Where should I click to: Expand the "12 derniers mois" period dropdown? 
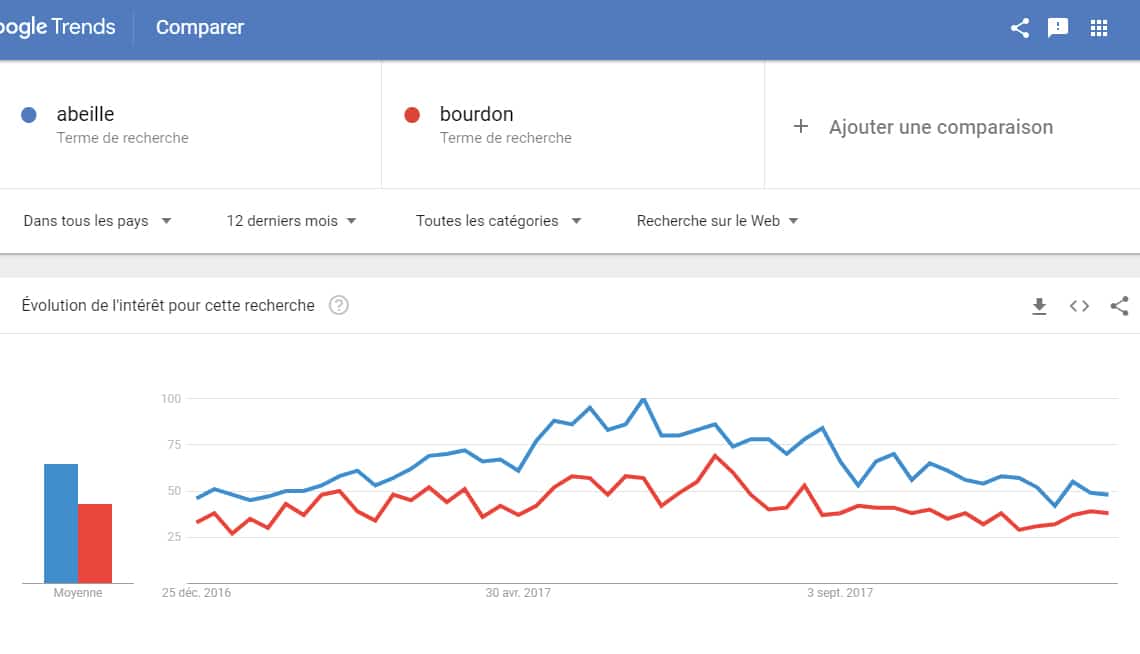291,221
